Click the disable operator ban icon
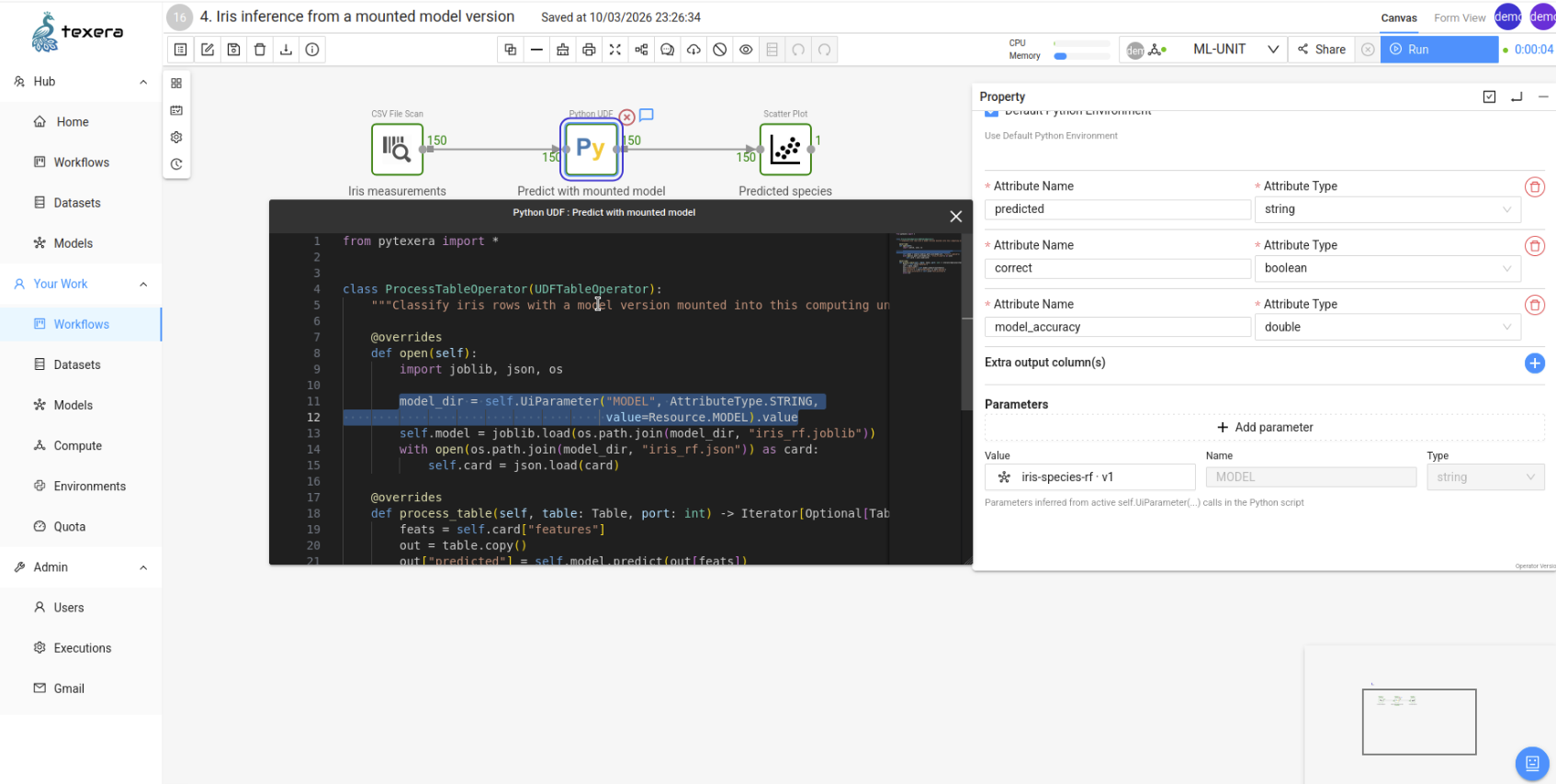This screenshot has width=1556, height=784. pos(720,50)
